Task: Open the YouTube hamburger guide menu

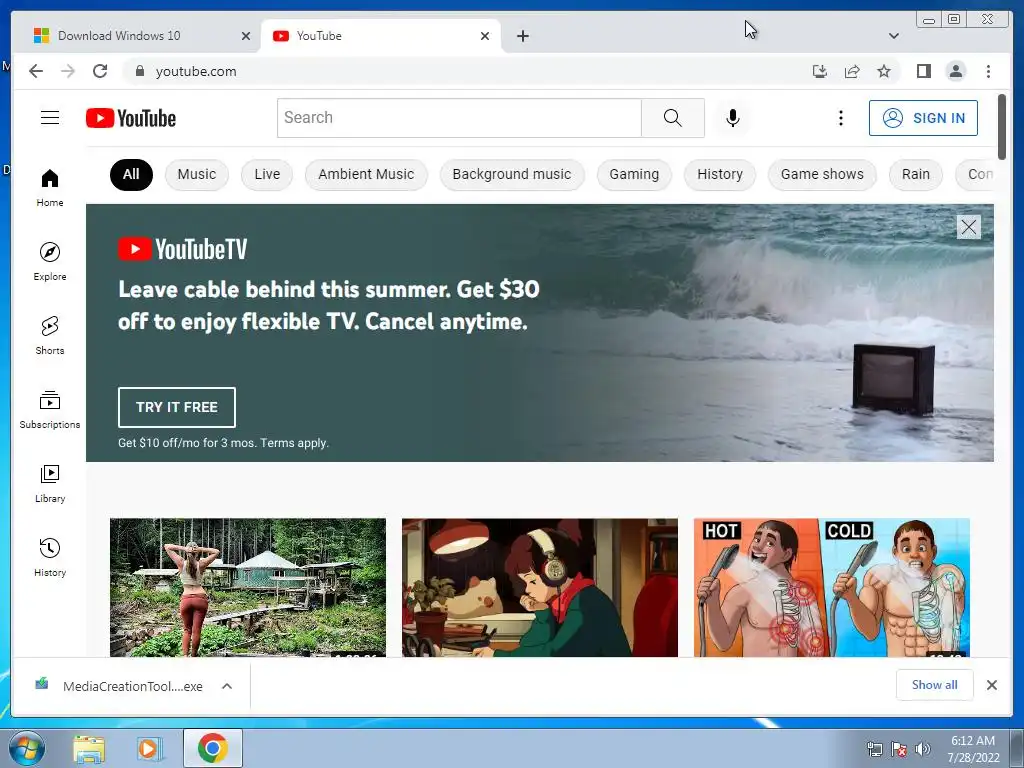Action: pos(50,118)
